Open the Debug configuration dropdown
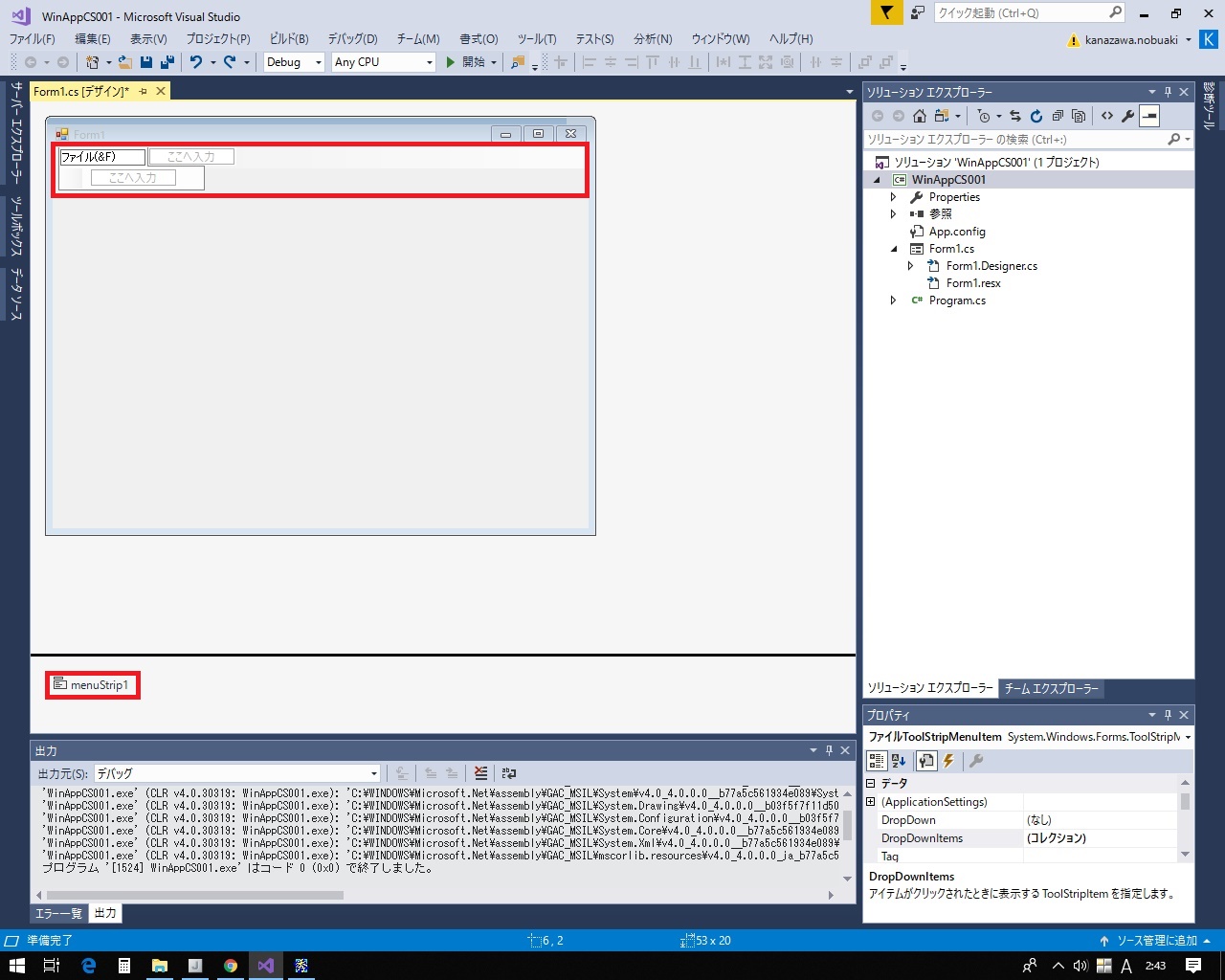Screen dimensions: 1225x980 (295, 62)
